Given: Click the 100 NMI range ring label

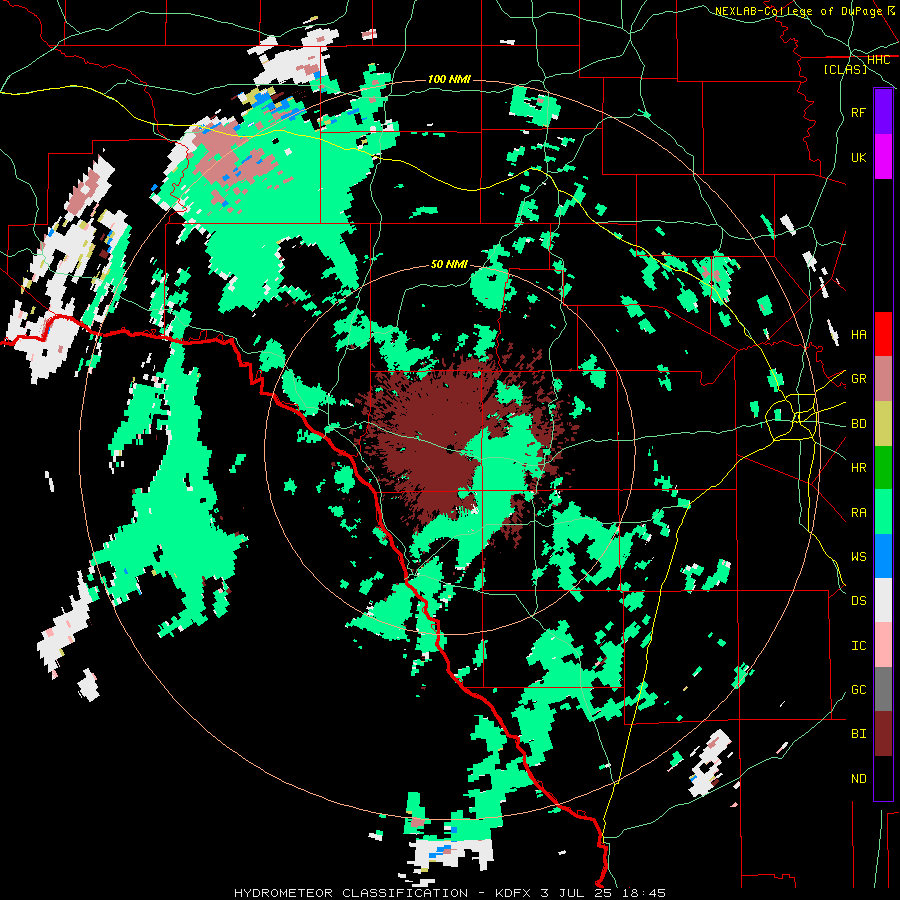Looking at the screenshot, I should 449,79.
